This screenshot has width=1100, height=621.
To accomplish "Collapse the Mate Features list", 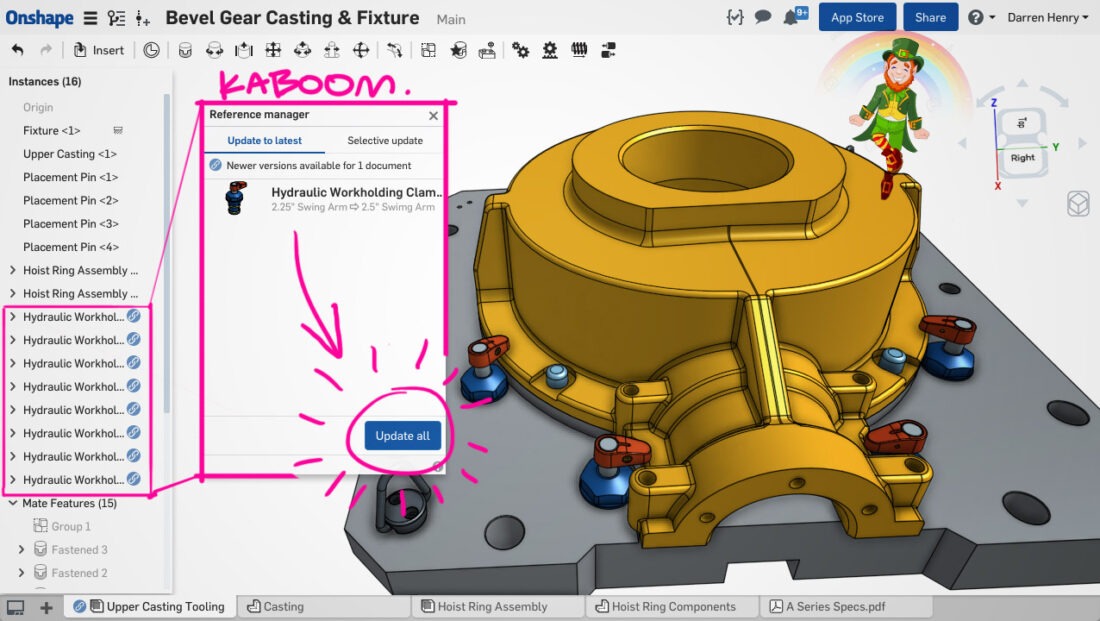I will [13, 503].
